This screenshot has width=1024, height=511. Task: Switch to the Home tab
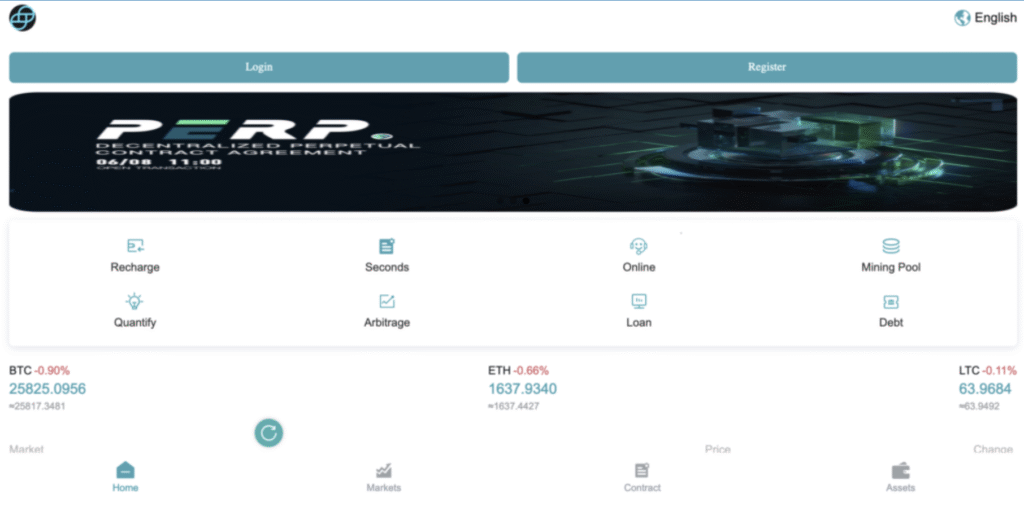125,477
